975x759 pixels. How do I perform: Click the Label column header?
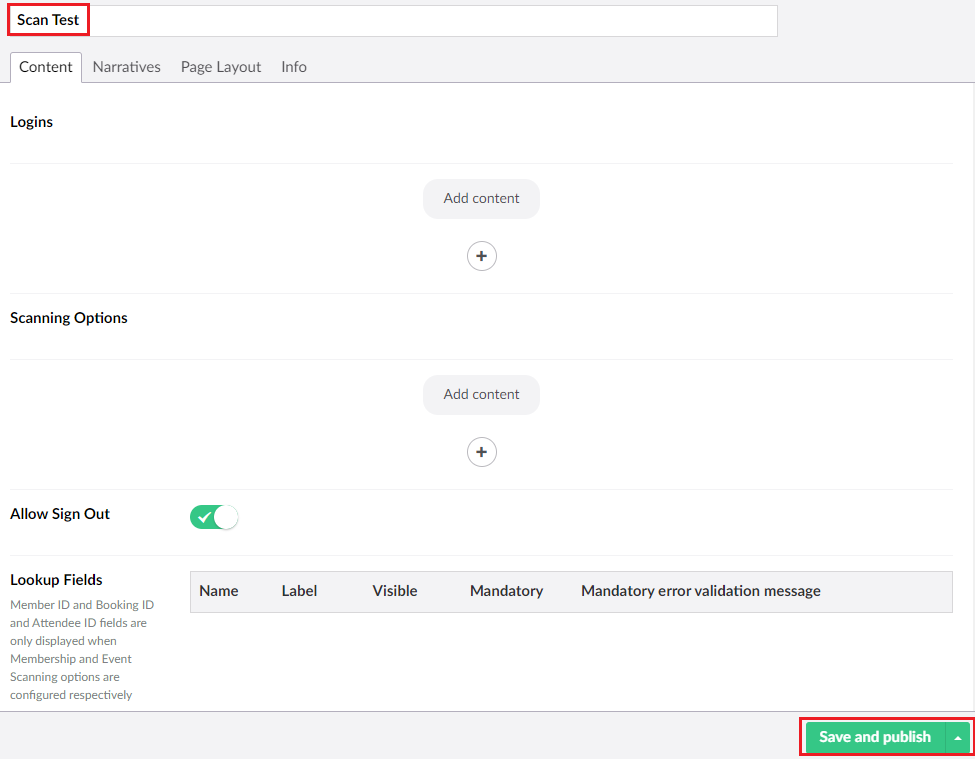click(x=299, y=591)
